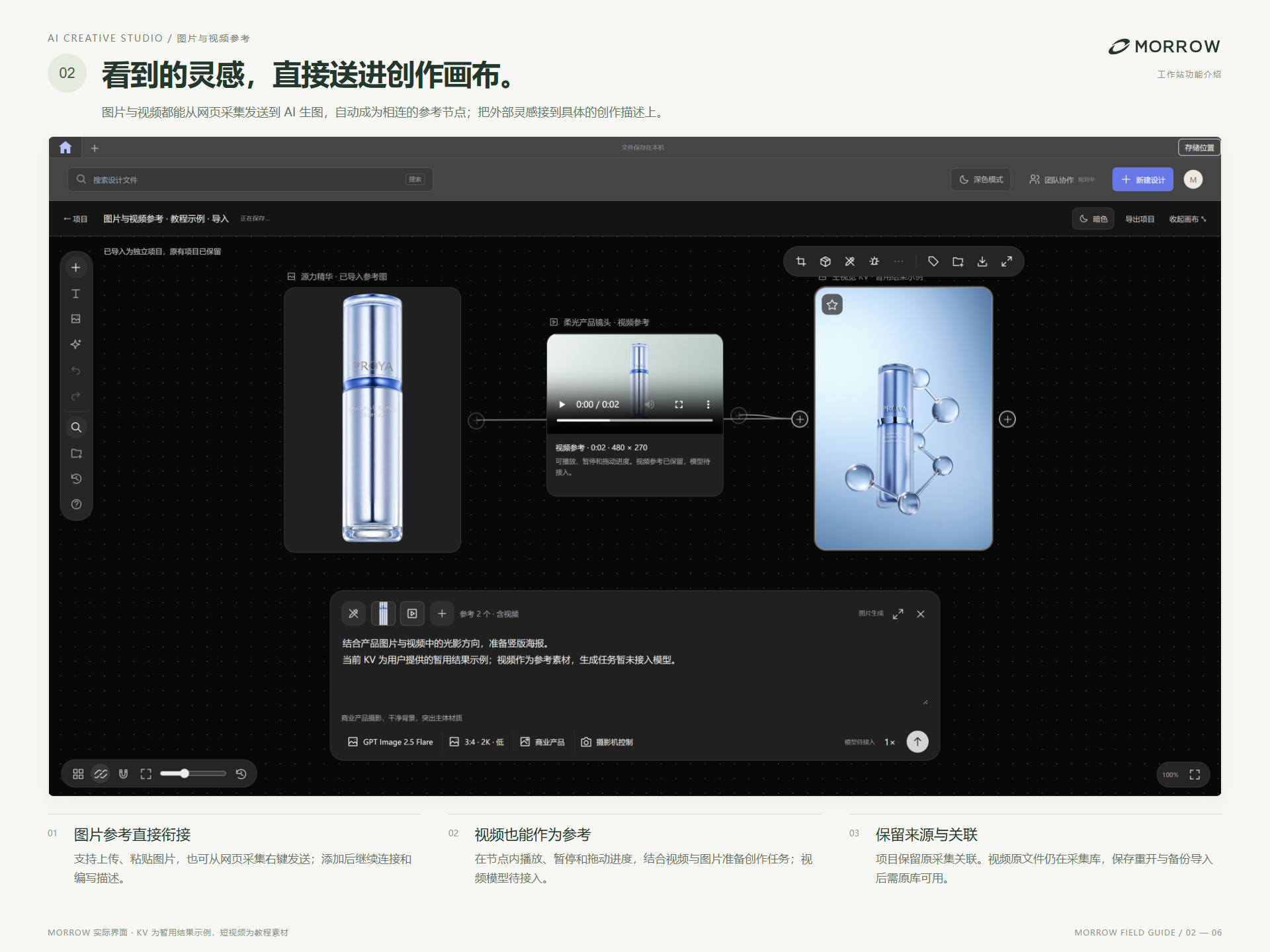Click the 3D cube icon in floating toolbar
Viewport: 1270px width, 952px height.
coord(825,261)
